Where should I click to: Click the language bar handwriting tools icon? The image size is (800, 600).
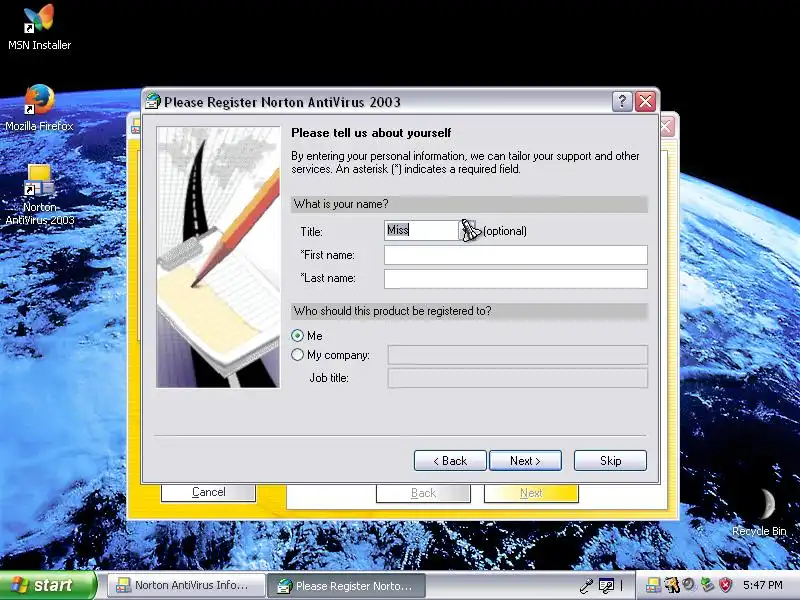pos(606,585)
